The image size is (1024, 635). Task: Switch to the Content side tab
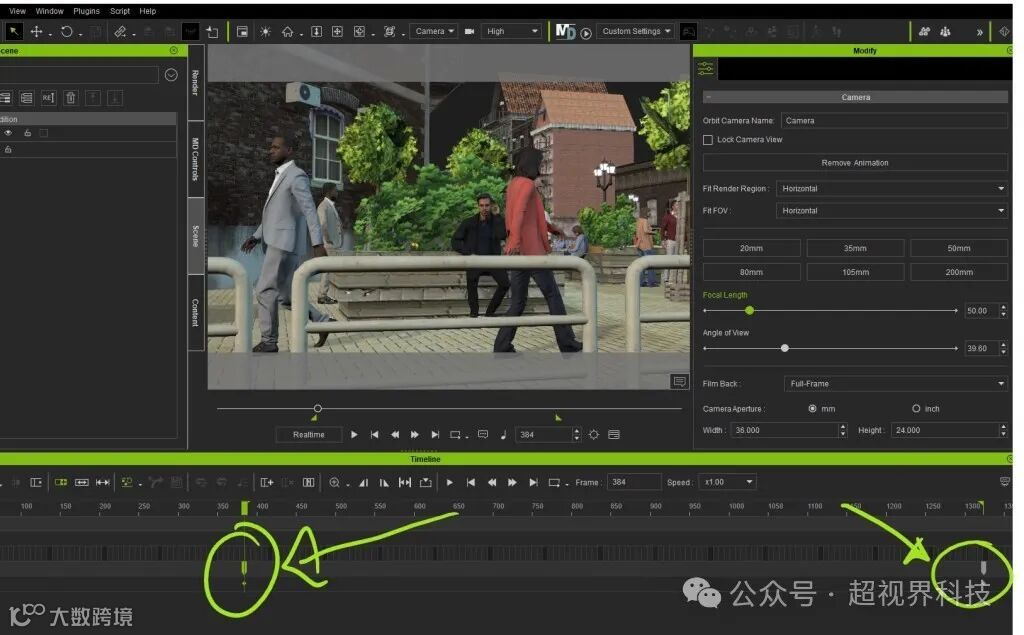196,314
